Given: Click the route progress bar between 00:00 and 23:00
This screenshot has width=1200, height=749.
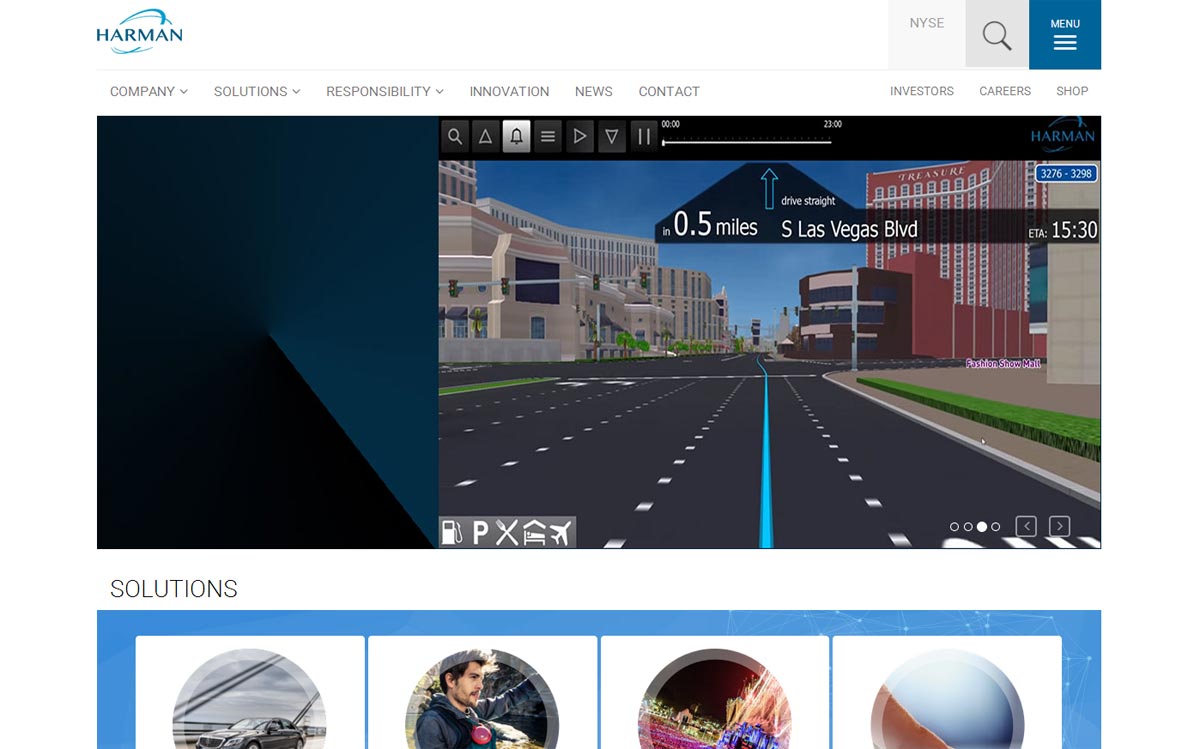Looking at the screenshot, I should [746, 142].
